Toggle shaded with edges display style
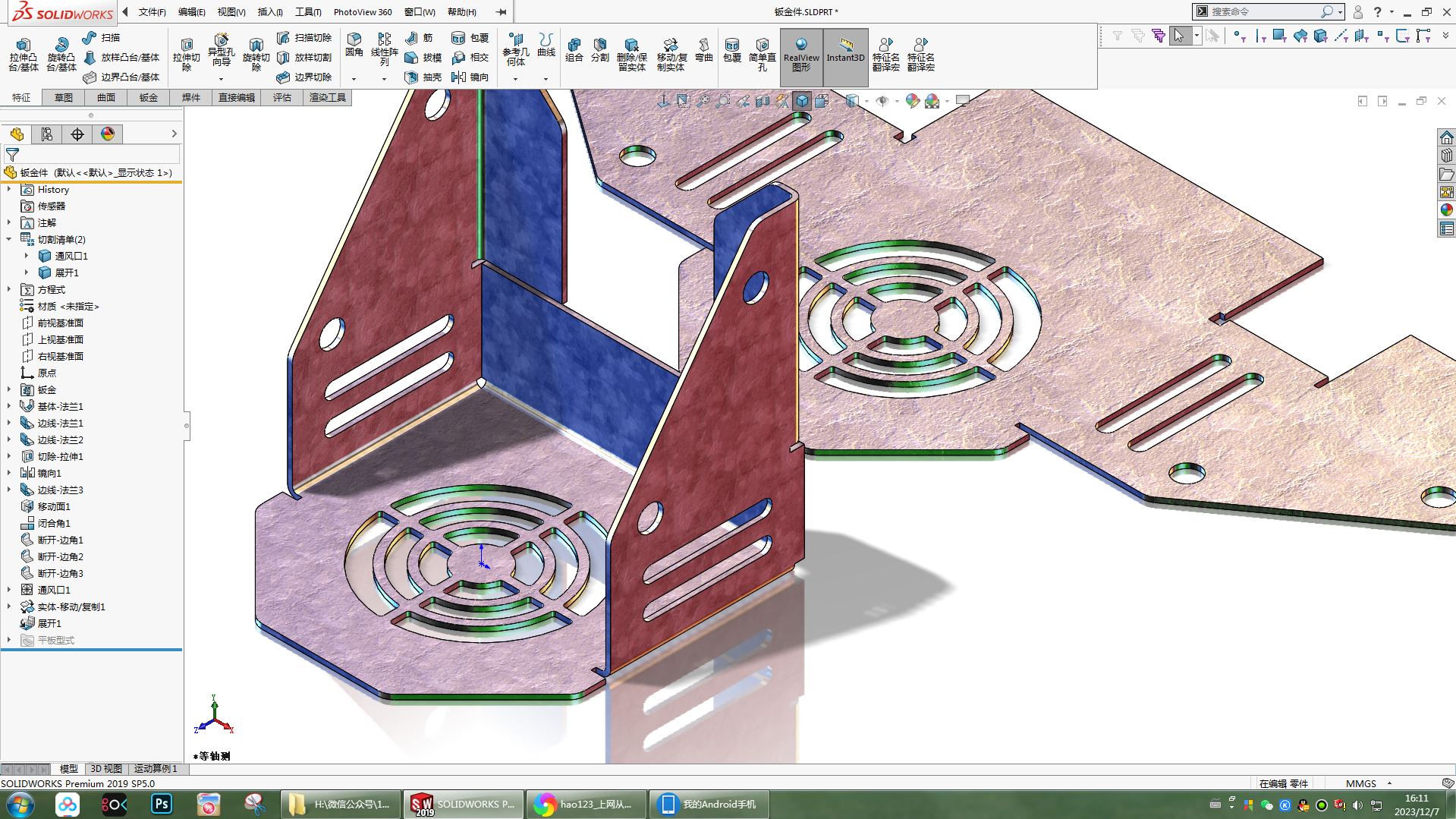Viewport: 1456px width, 819px height. point(802,100)
